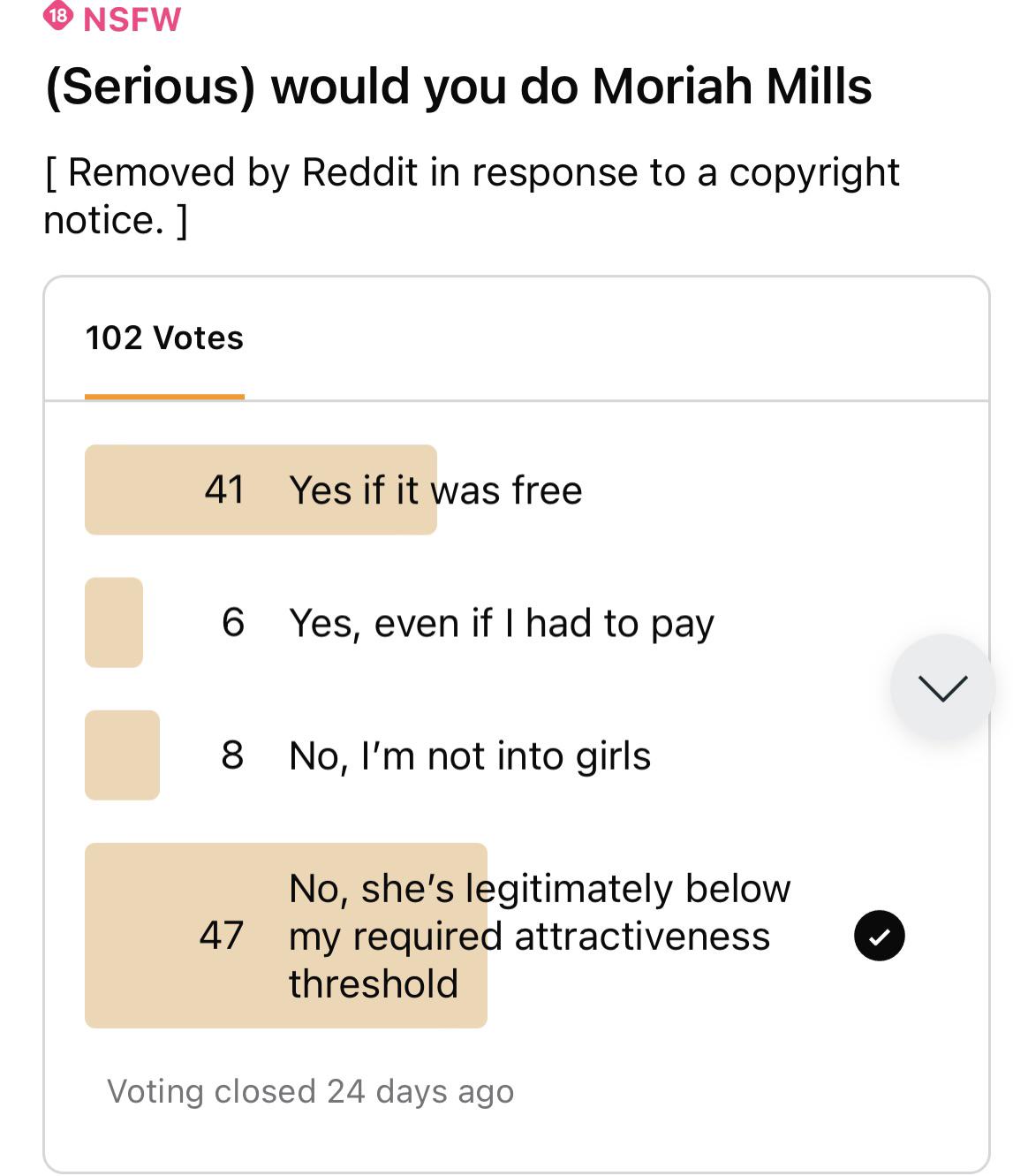Click the 'Voting closed 24 days ago' text

point(311,1091)
